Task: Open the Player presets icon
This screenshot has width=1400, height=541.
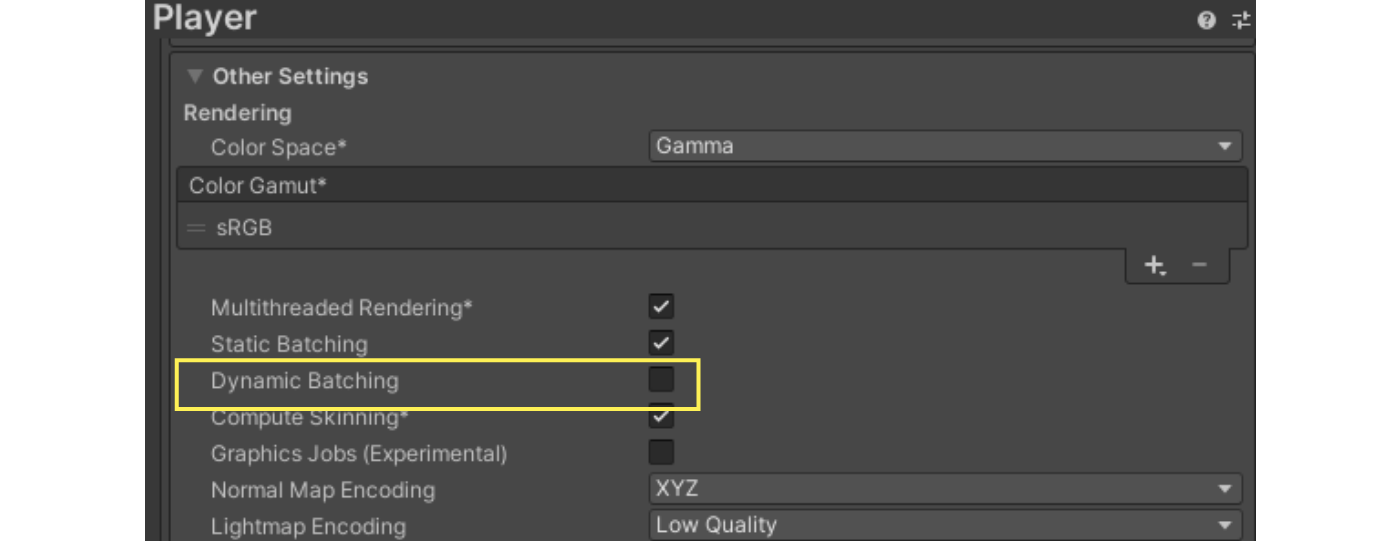Action: click(x=1241, y=20)
